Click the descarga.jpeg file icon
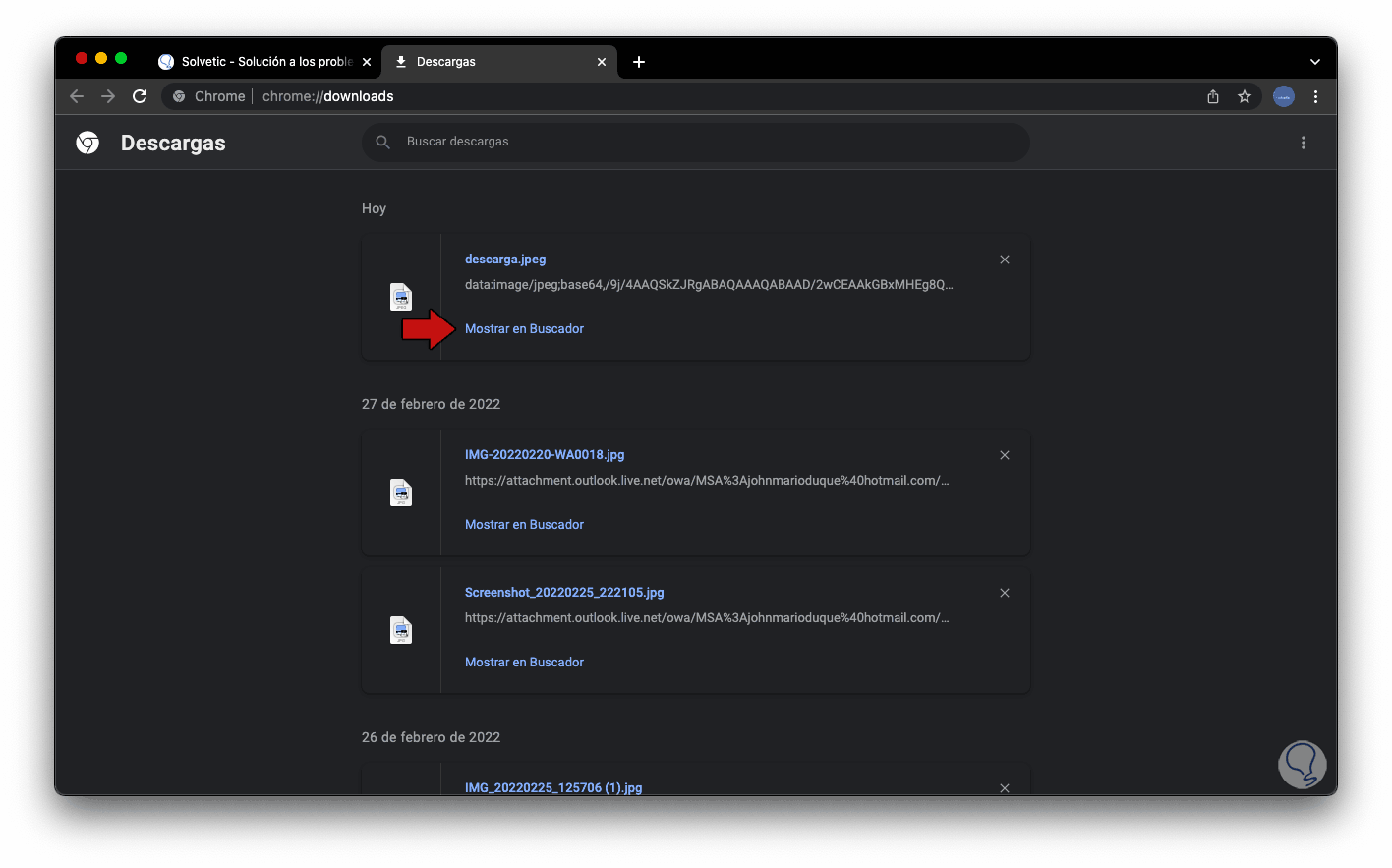1392x868 pixels. 401,297
